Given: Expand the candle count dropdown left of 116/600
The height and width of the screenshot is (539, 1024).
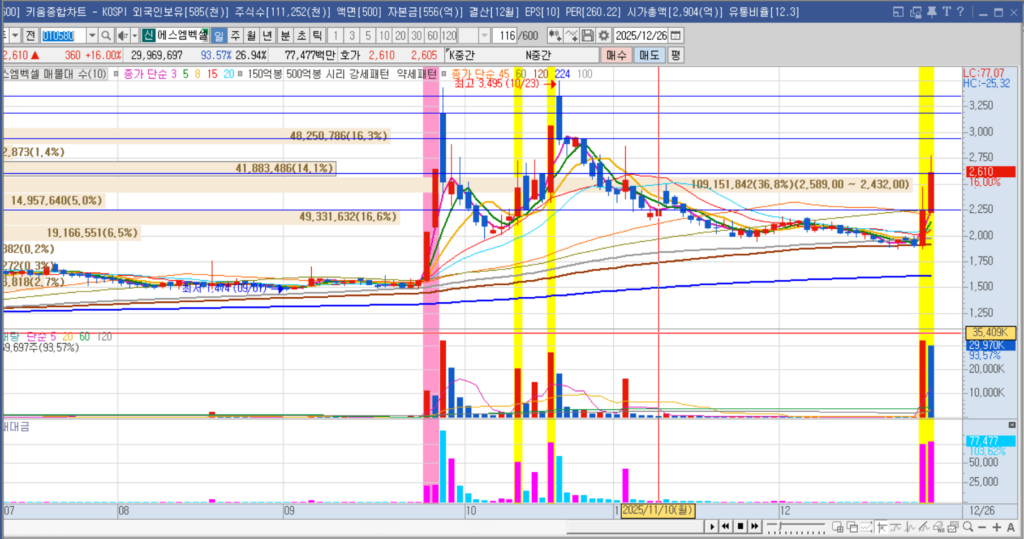Looking at the screenshot, I should [x=486, y=35].
